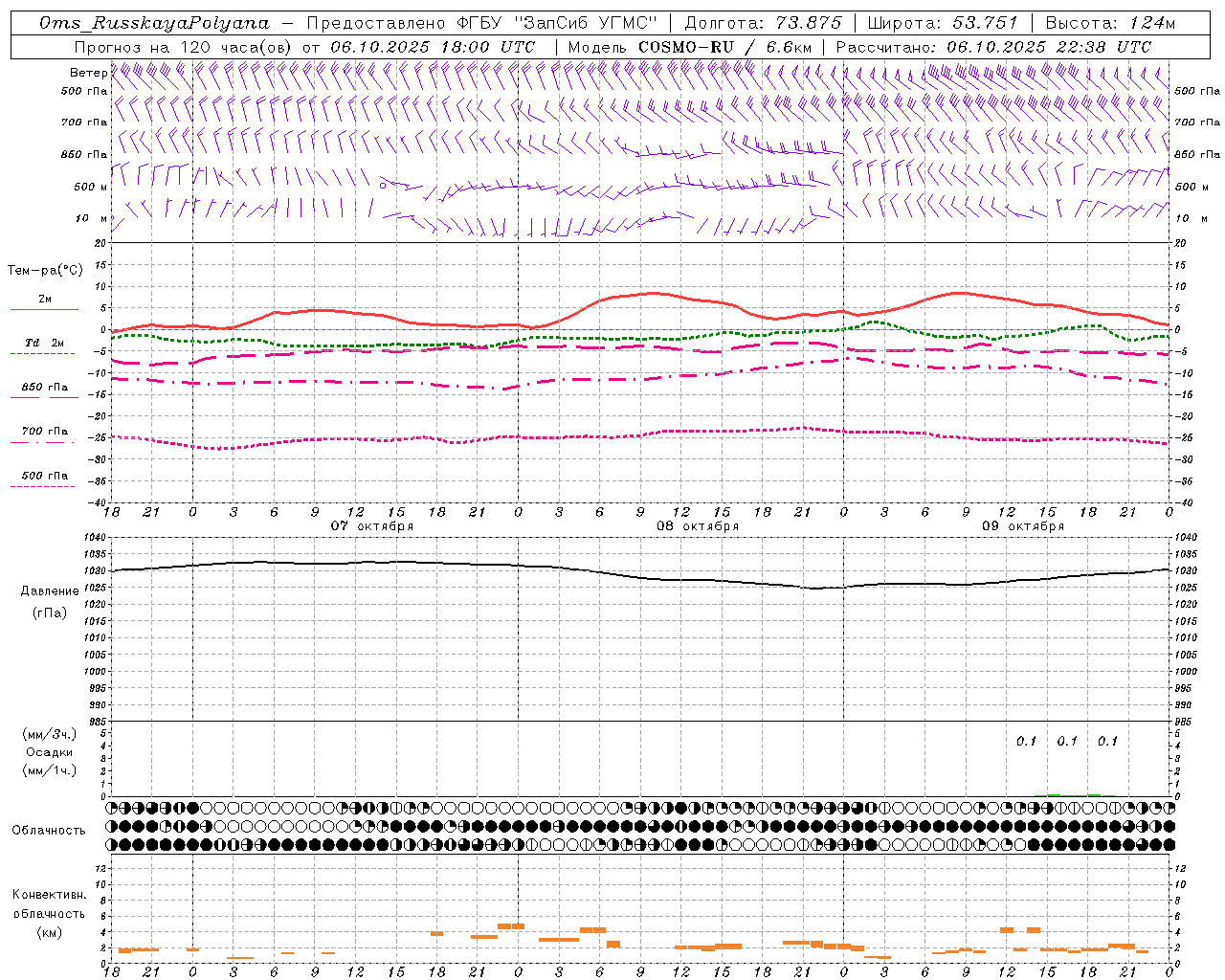Click the 08 октября date label

tap(698, 525)
